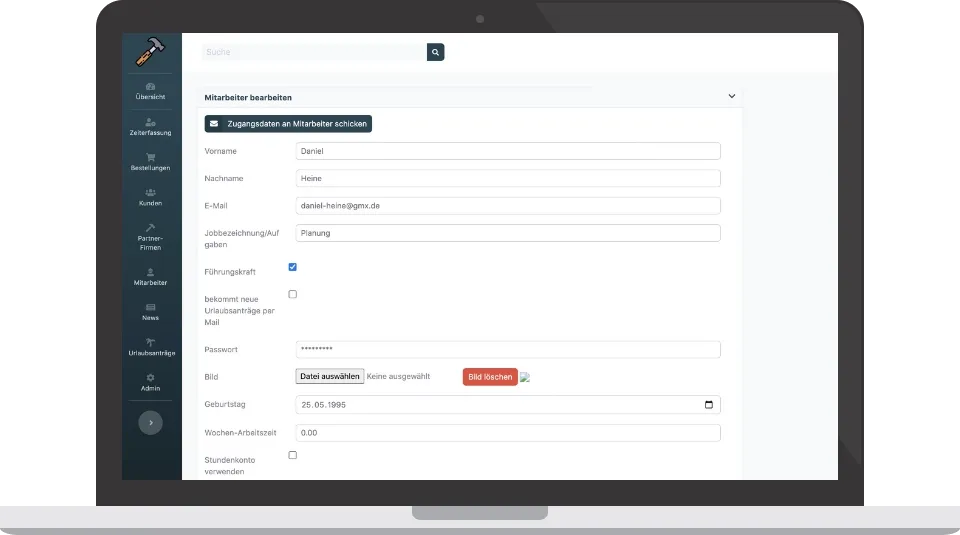Open Partner-Firmen hammer icon
Image resolution: width=960 pixels, height=535 pixels.
pos(150,228)
